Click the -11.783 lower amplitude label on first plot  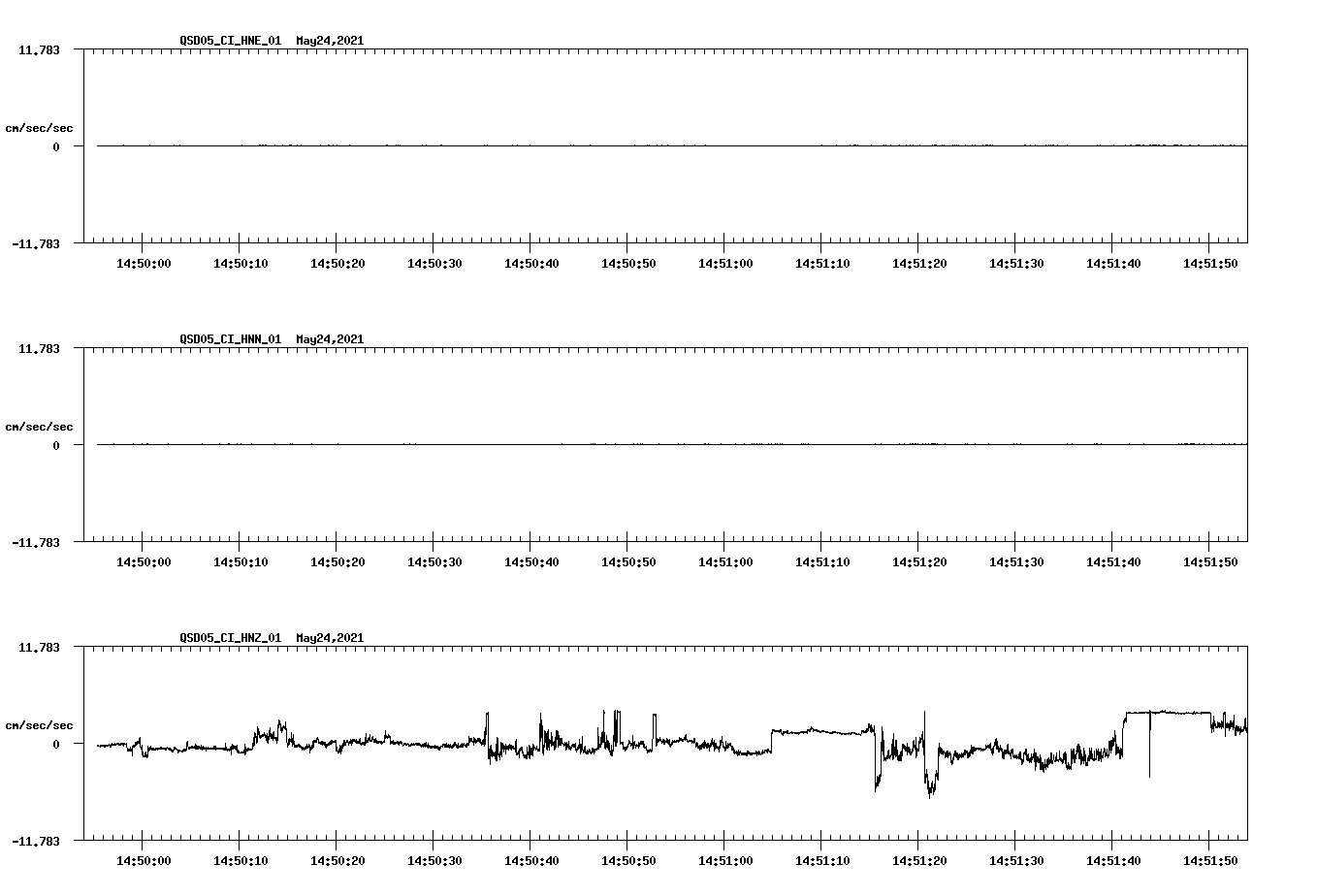36,245
